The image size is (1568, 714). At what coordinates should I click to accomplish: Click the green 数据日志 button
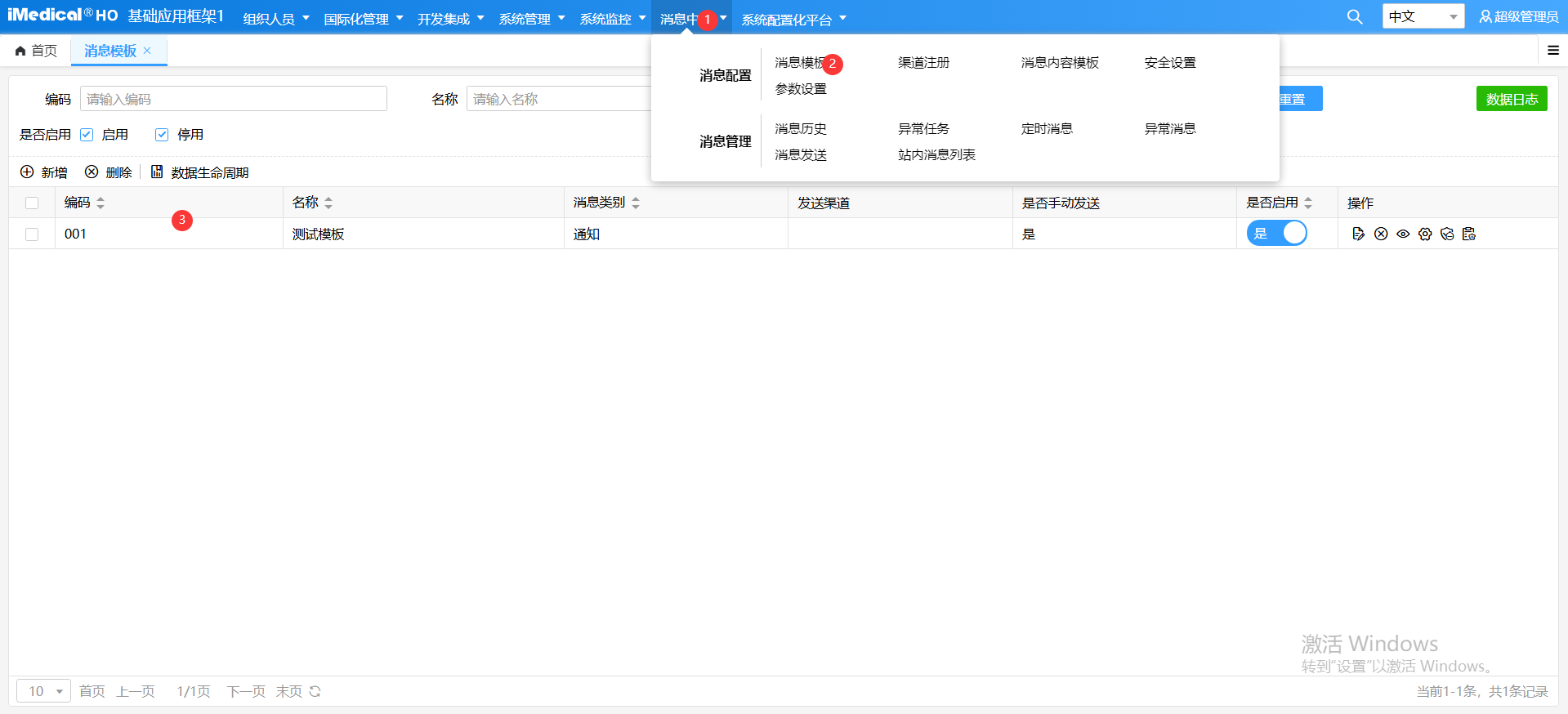pos(1511,99)
